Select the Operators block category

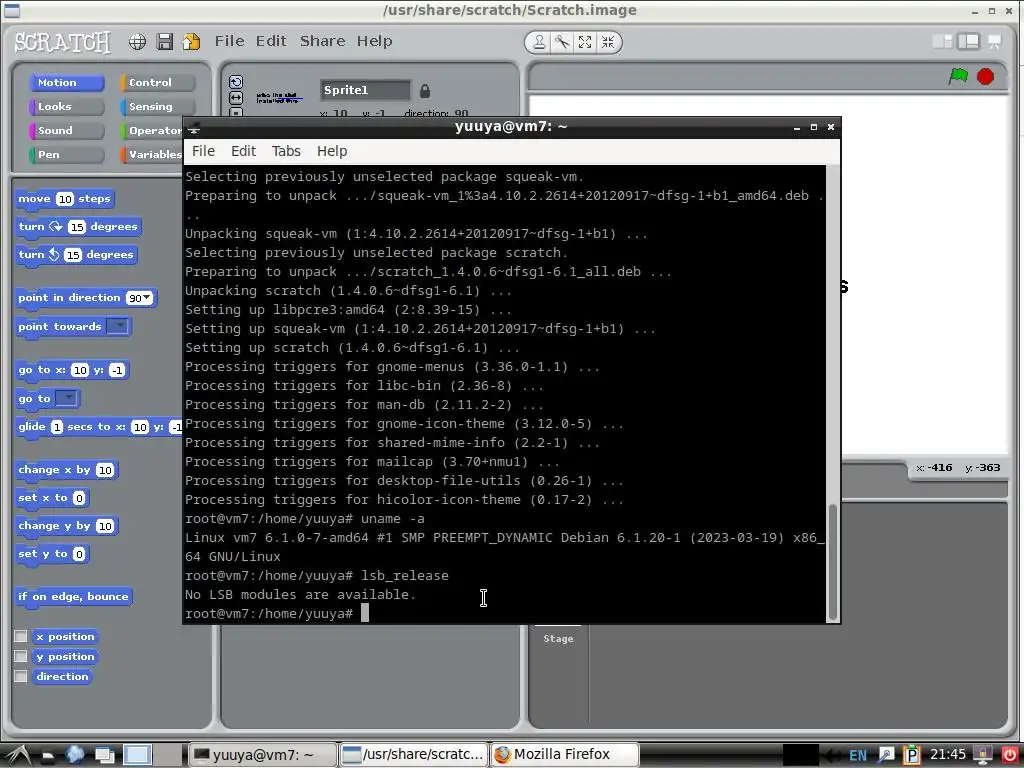click(x=152, y=131)
